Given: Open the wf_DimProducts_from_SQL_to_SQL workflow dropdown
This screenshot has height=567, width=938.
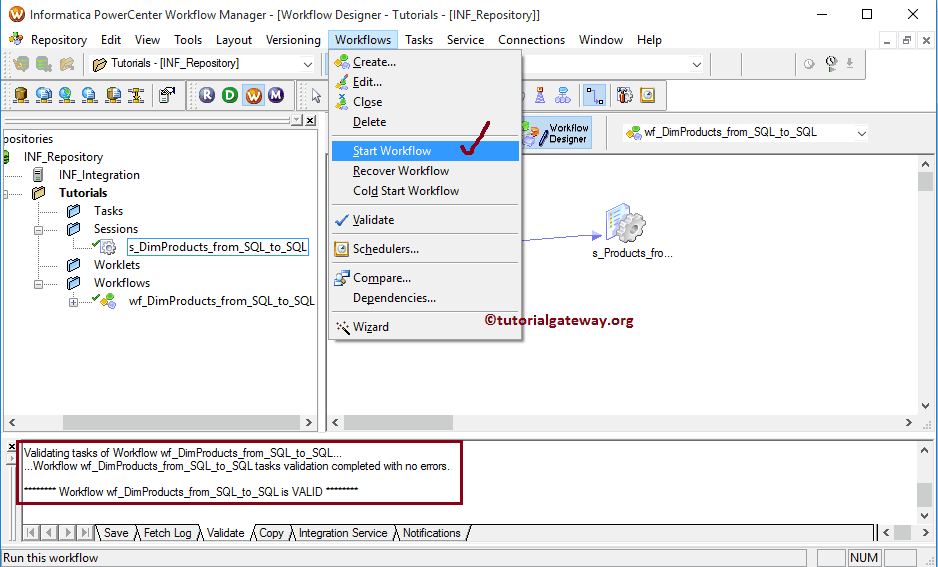Looking at the screenshot, I should pyautogui.click(x=861, y=133).
